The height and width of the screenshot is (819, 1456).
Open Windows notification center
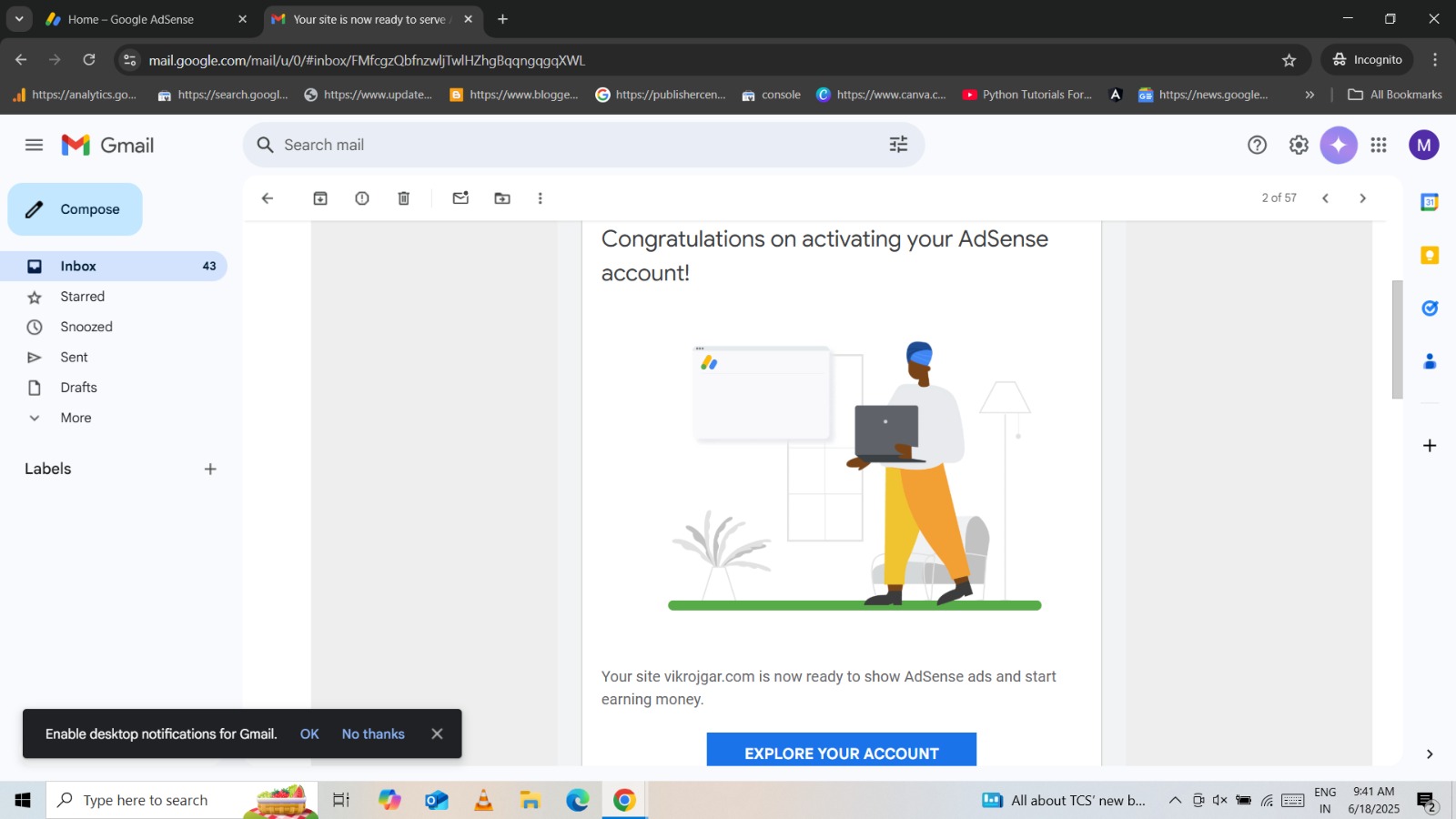(x=1427, y=801)
